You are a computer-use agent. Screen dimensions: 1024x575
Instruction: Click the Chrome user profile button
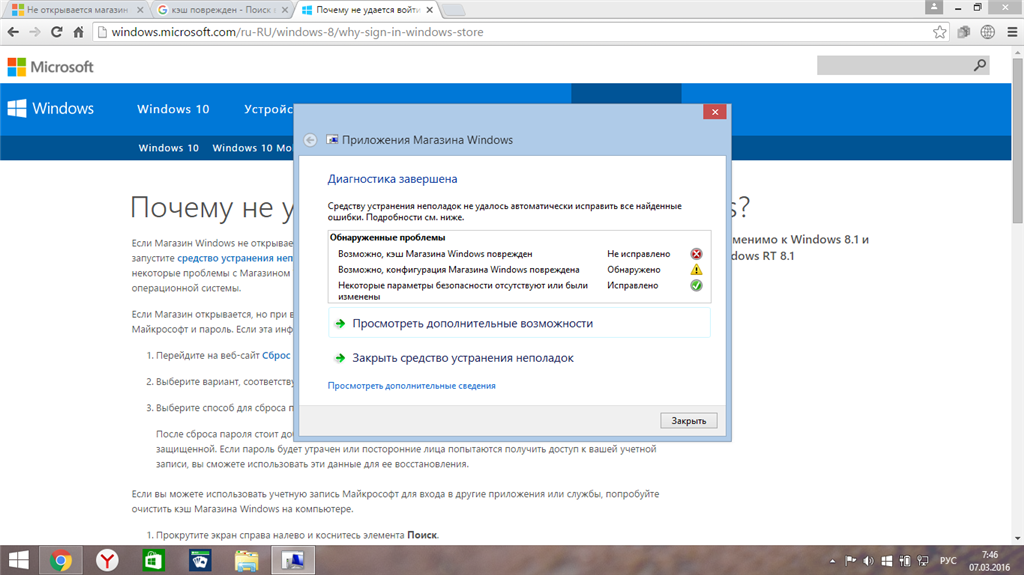click(934, 7)
